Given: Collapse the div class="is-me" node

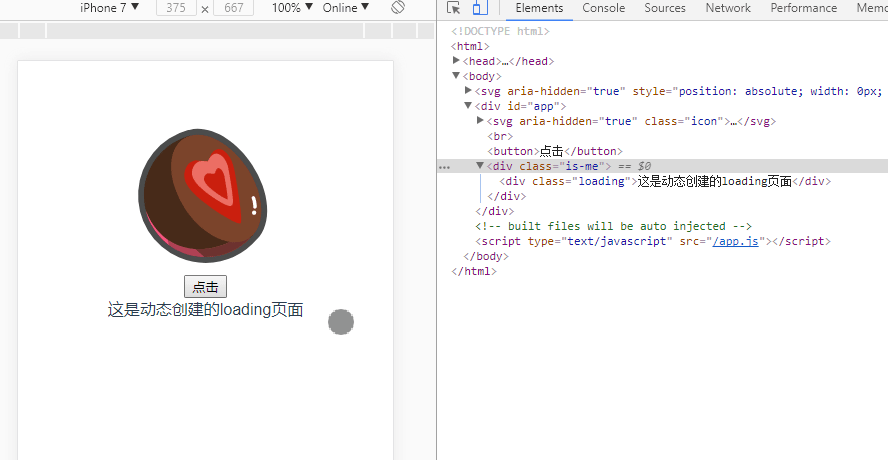Looking at the screenshot, I should click(480, 165).
